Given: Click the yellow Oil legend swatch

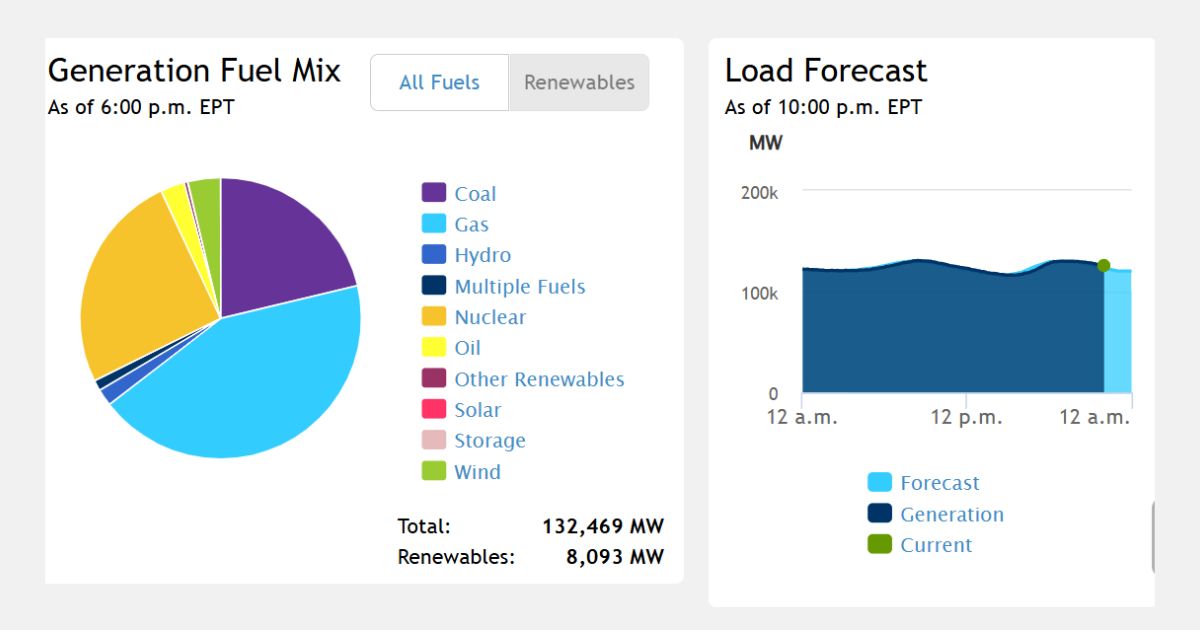Looking at the screenshot, I should [x=434, y=347].
